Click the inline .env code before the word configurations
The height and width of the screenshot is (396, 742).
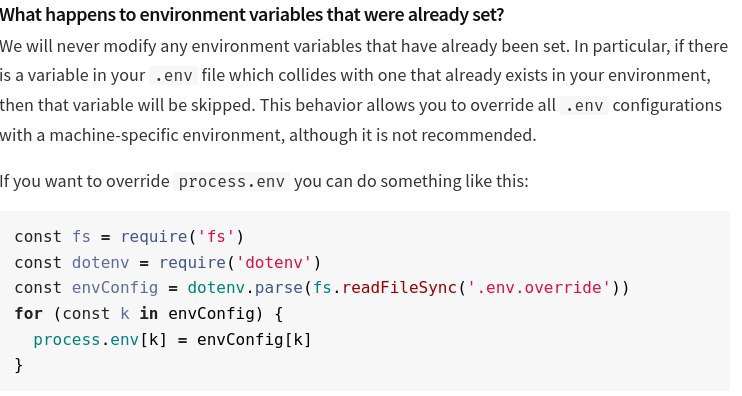584,106
